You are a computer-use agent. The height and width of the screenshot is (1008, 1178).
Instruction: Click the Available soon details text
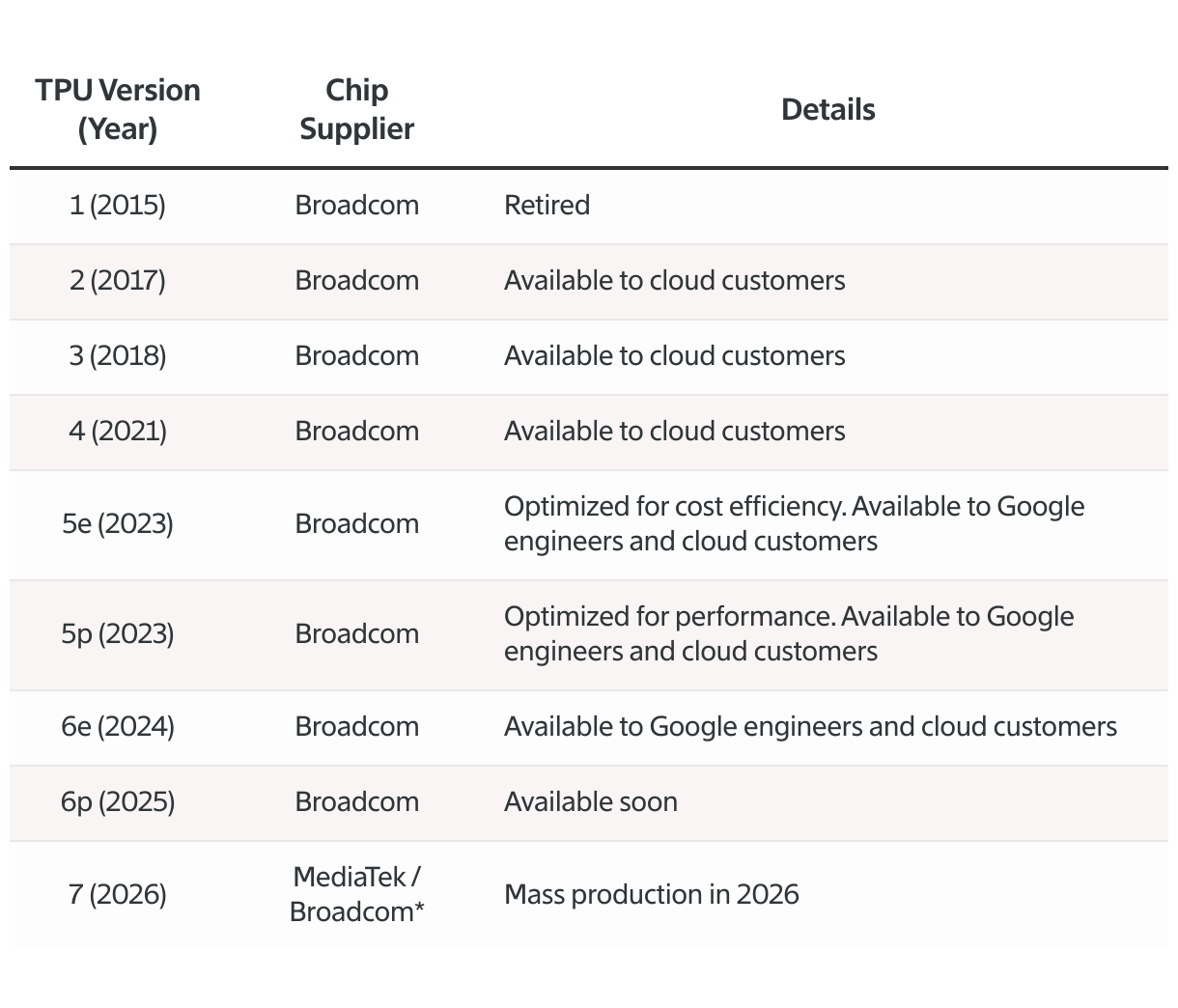click(590, 801)
